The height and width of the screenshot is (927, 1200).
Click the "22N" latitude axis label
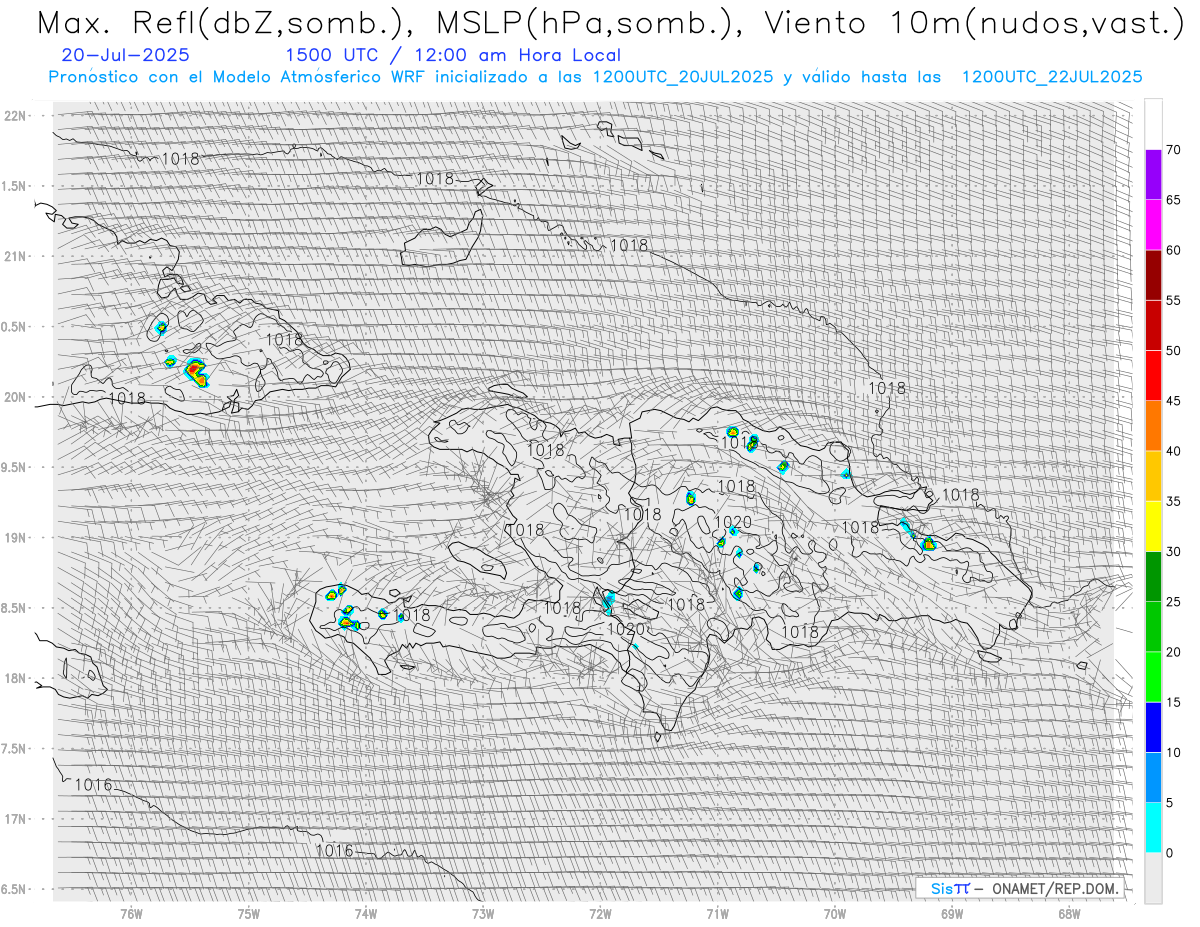click(15, 115)
